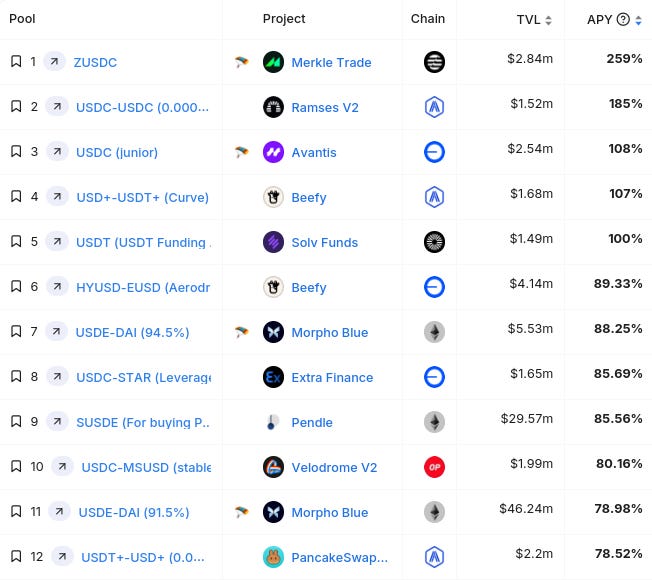Bookmark the USDC (junior) pool
The height and width of the screenshot is (580, 652).
[16, 151]
